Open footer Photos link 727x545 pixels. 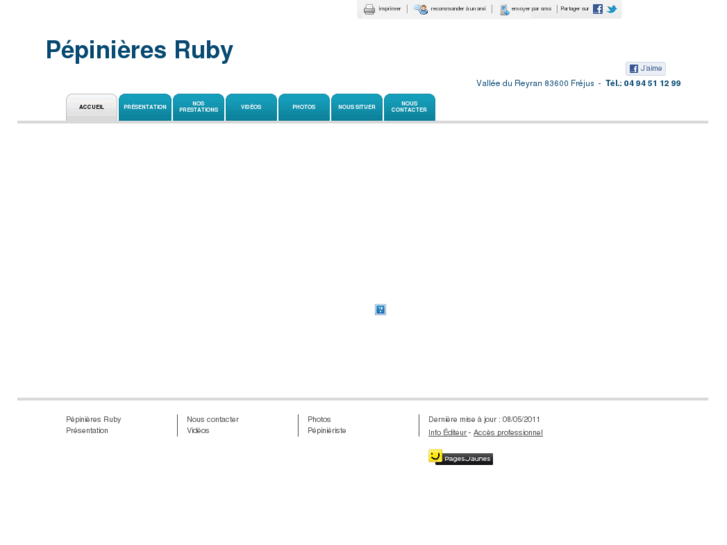[319, 419]
